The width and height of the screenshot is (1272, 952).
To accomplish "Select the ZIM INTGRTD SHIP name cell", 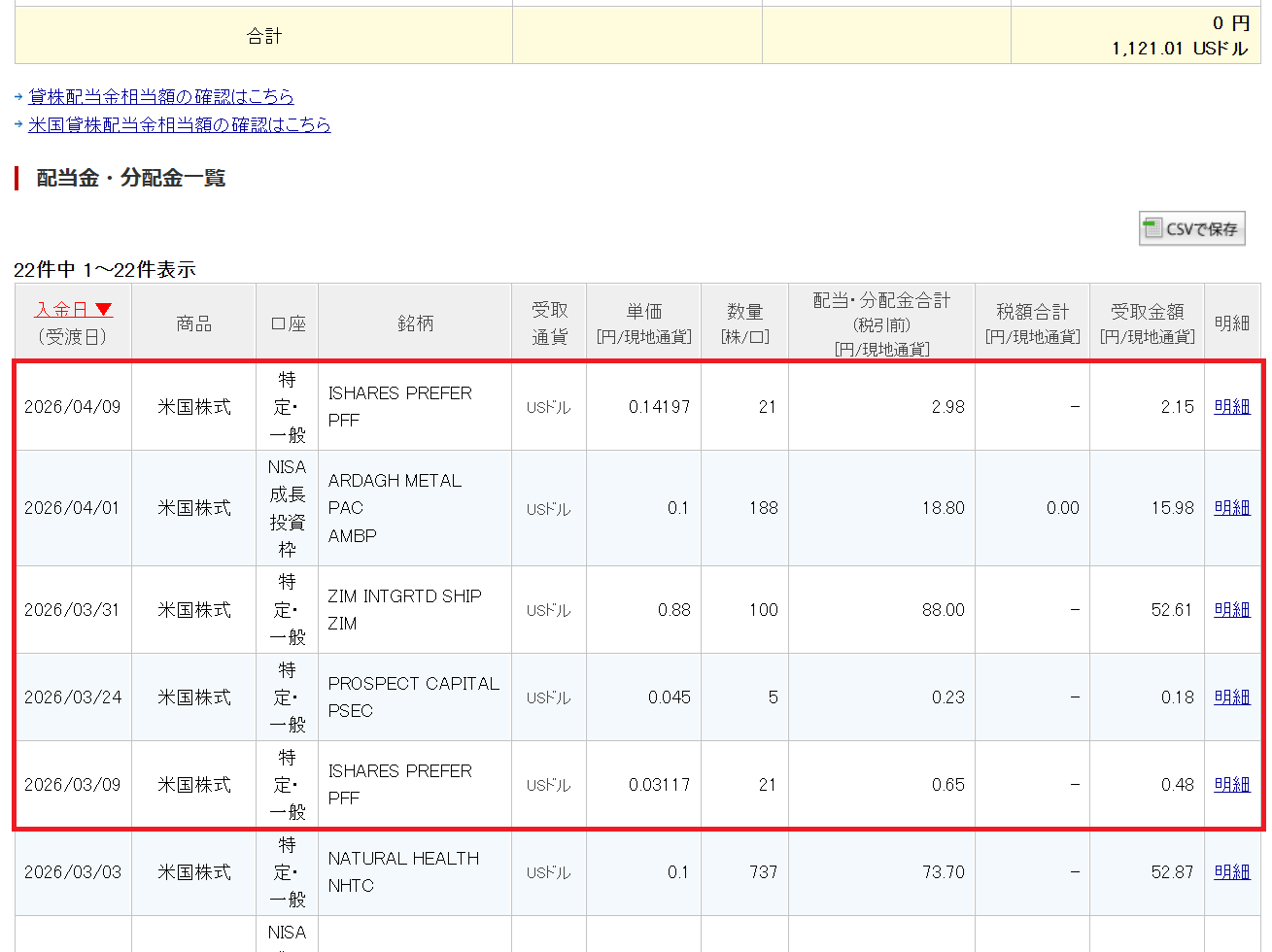I will (404, 596).
